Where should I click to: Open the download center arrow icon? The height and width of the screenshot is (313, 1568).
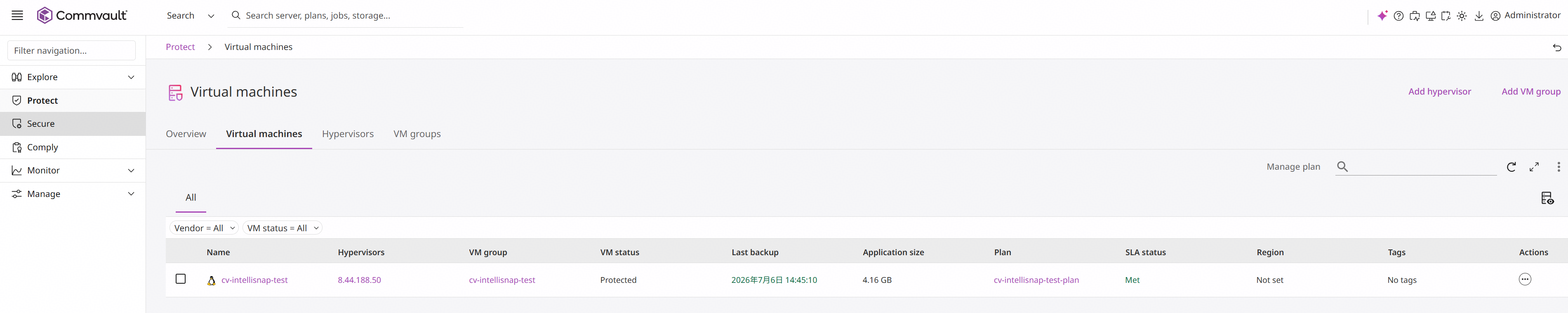point(1479,17)
